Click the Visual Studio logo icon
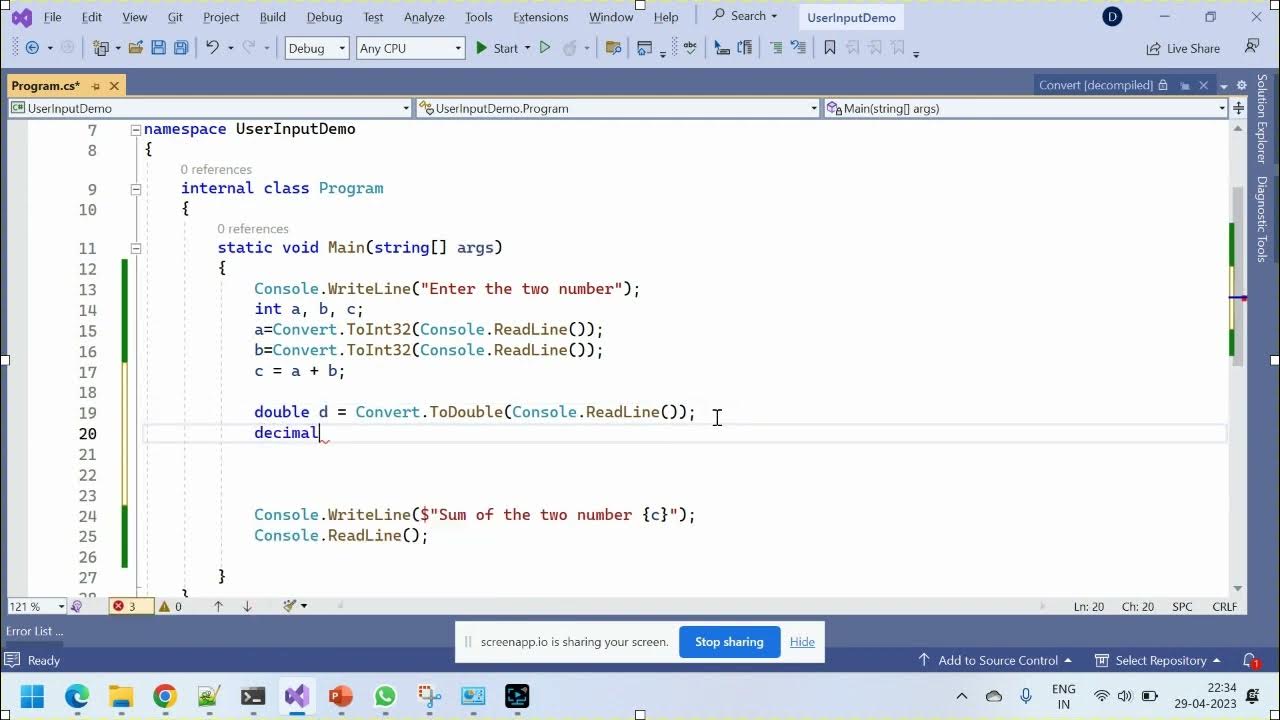This screenshot has width=1280, height=720. [21, 17]
